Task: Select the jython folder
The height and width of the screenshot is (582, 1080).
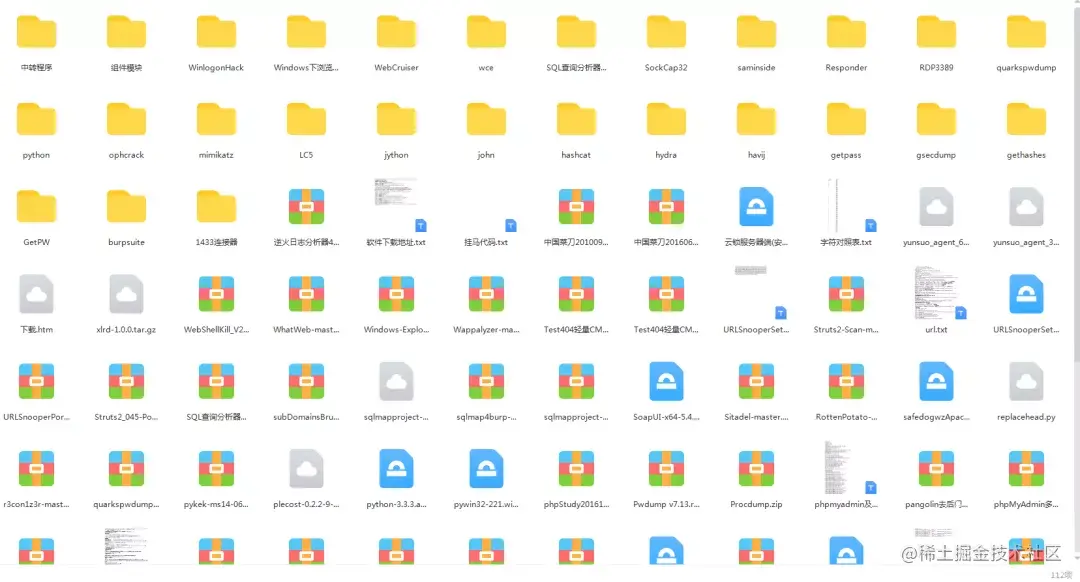Action: pyautogui.click(x=396, y=120)
